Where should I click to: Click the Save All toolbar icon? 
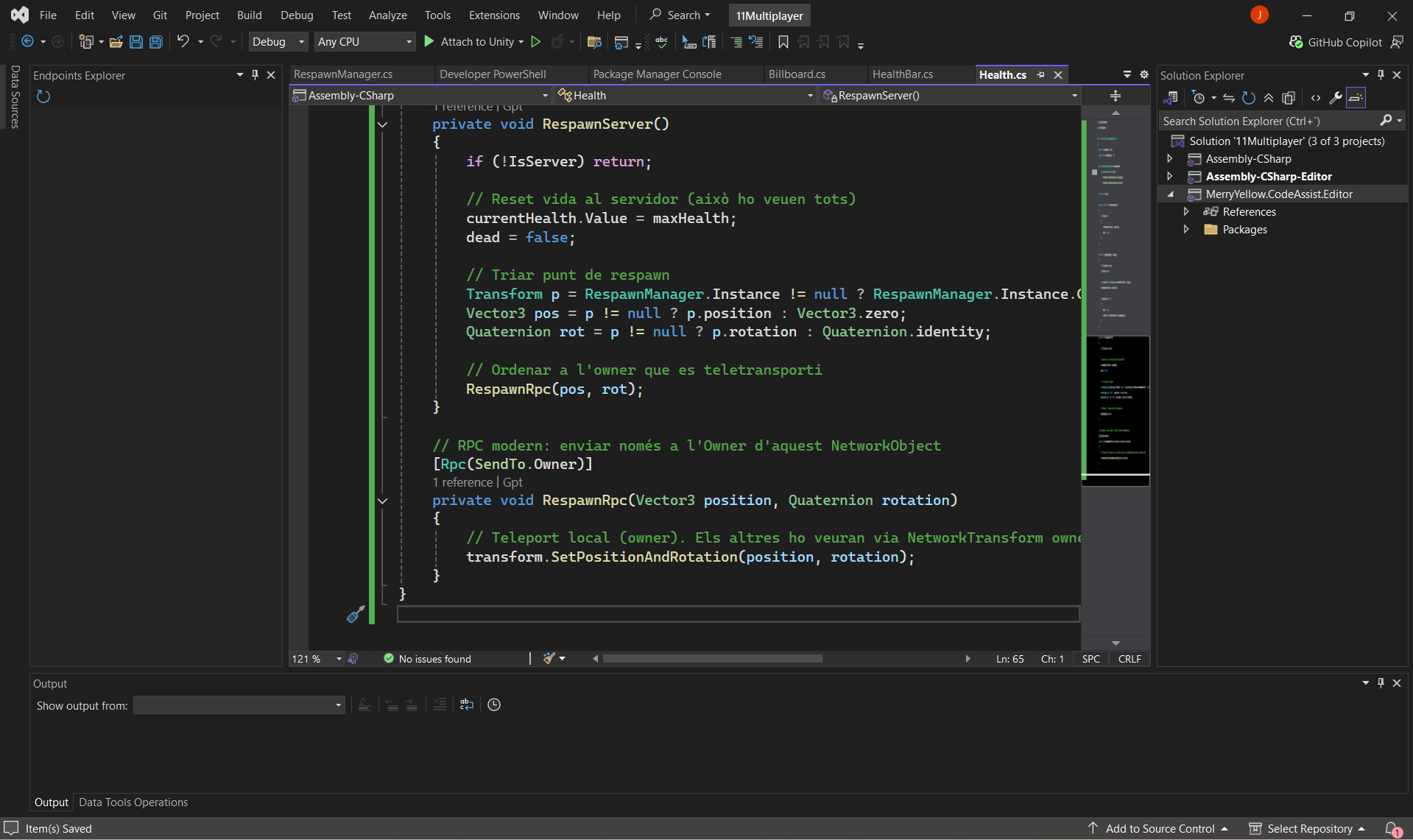156,42
